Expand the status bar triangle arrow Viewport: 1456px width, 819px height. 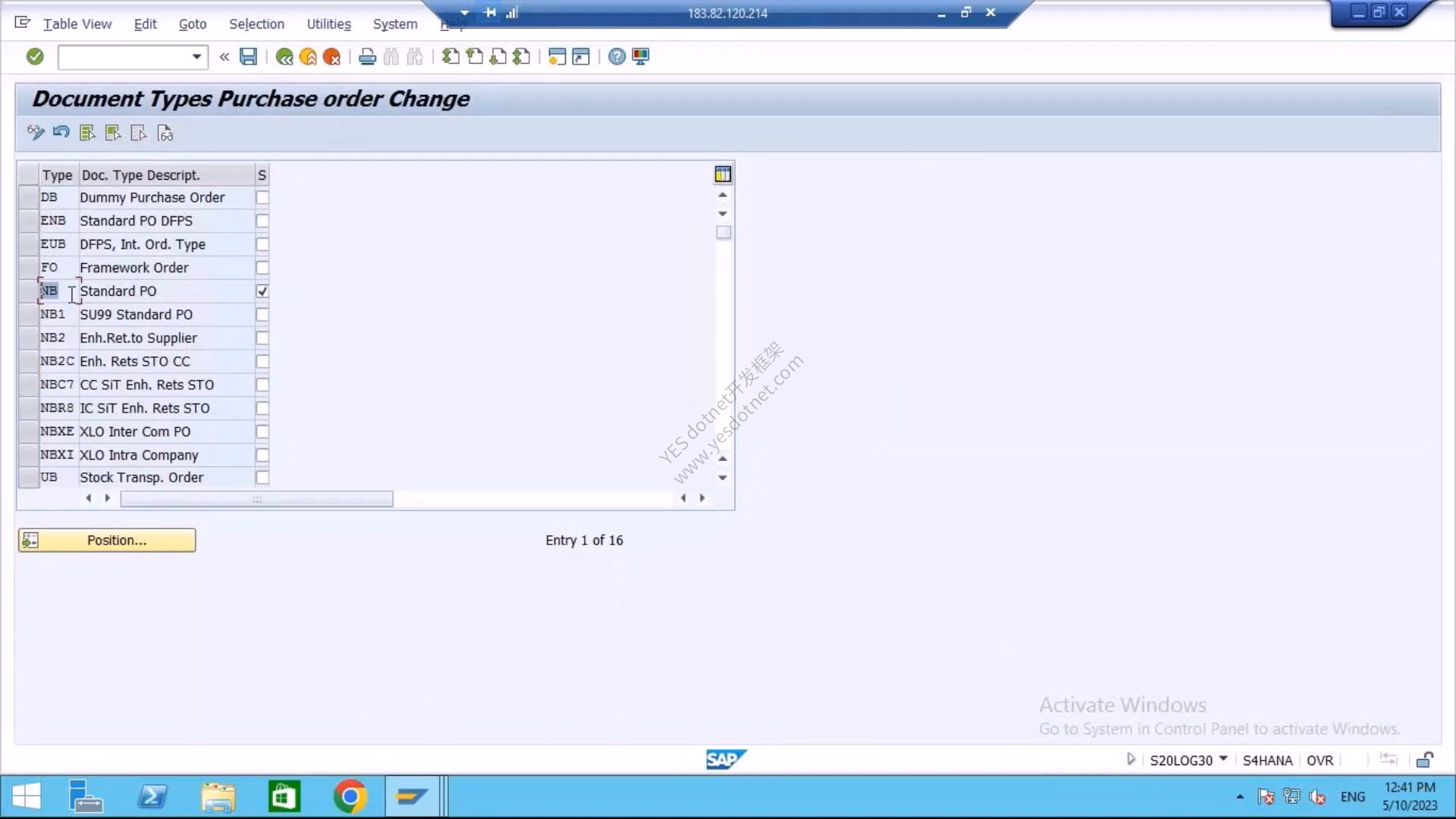(1131, 759)
